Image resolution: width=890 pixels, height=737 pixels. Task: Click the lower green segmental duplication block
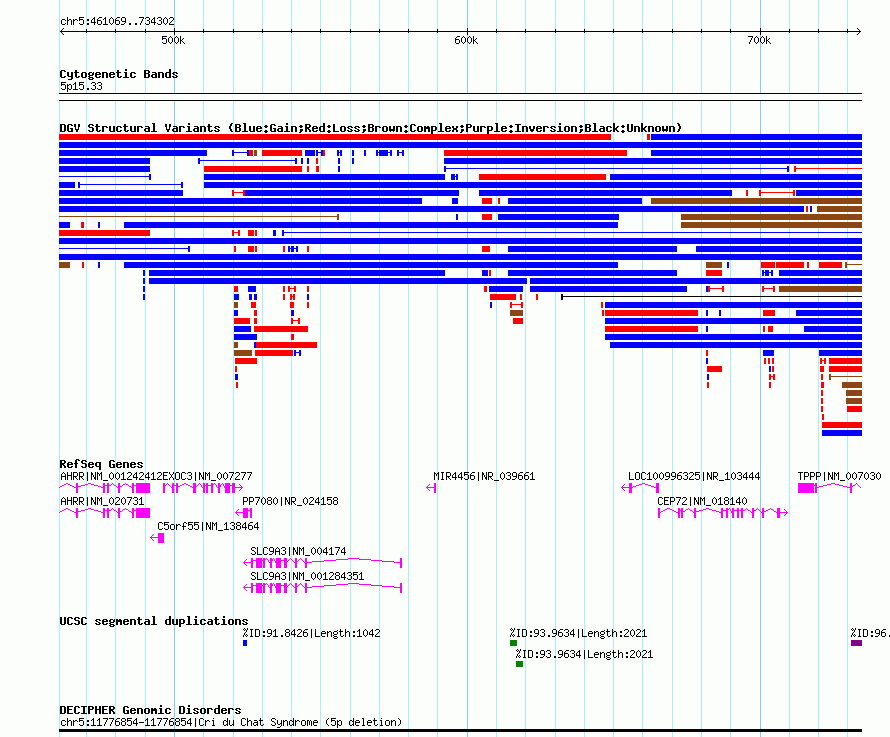(519, 664)
